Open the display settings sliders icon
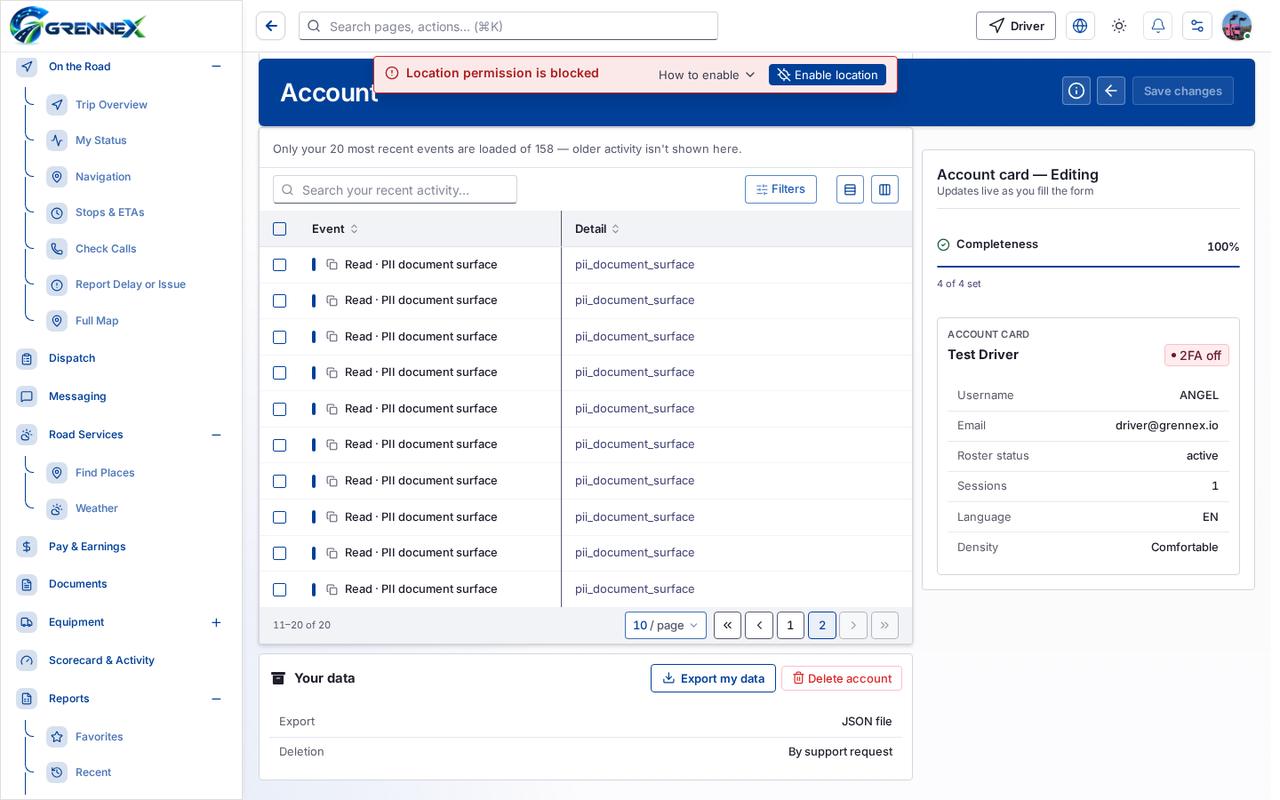 click(1197, 26)
